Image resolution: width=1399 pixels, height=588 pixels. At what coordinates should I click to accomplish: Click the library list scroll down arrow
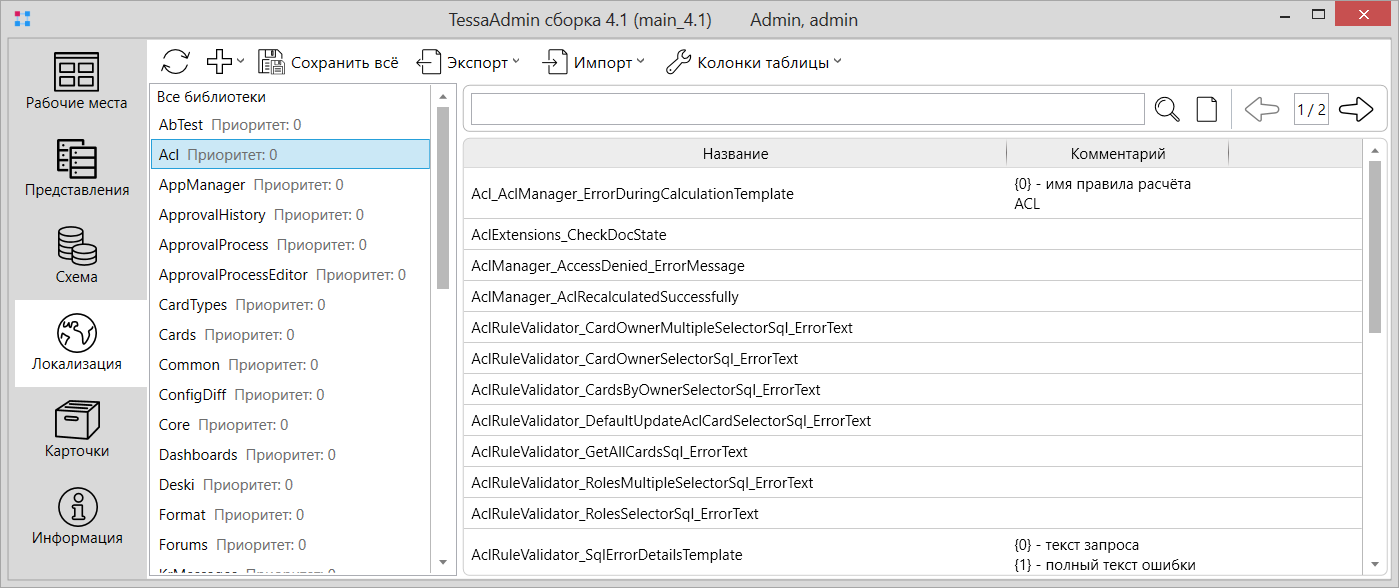pyautogui.click(x=443, y=563)
